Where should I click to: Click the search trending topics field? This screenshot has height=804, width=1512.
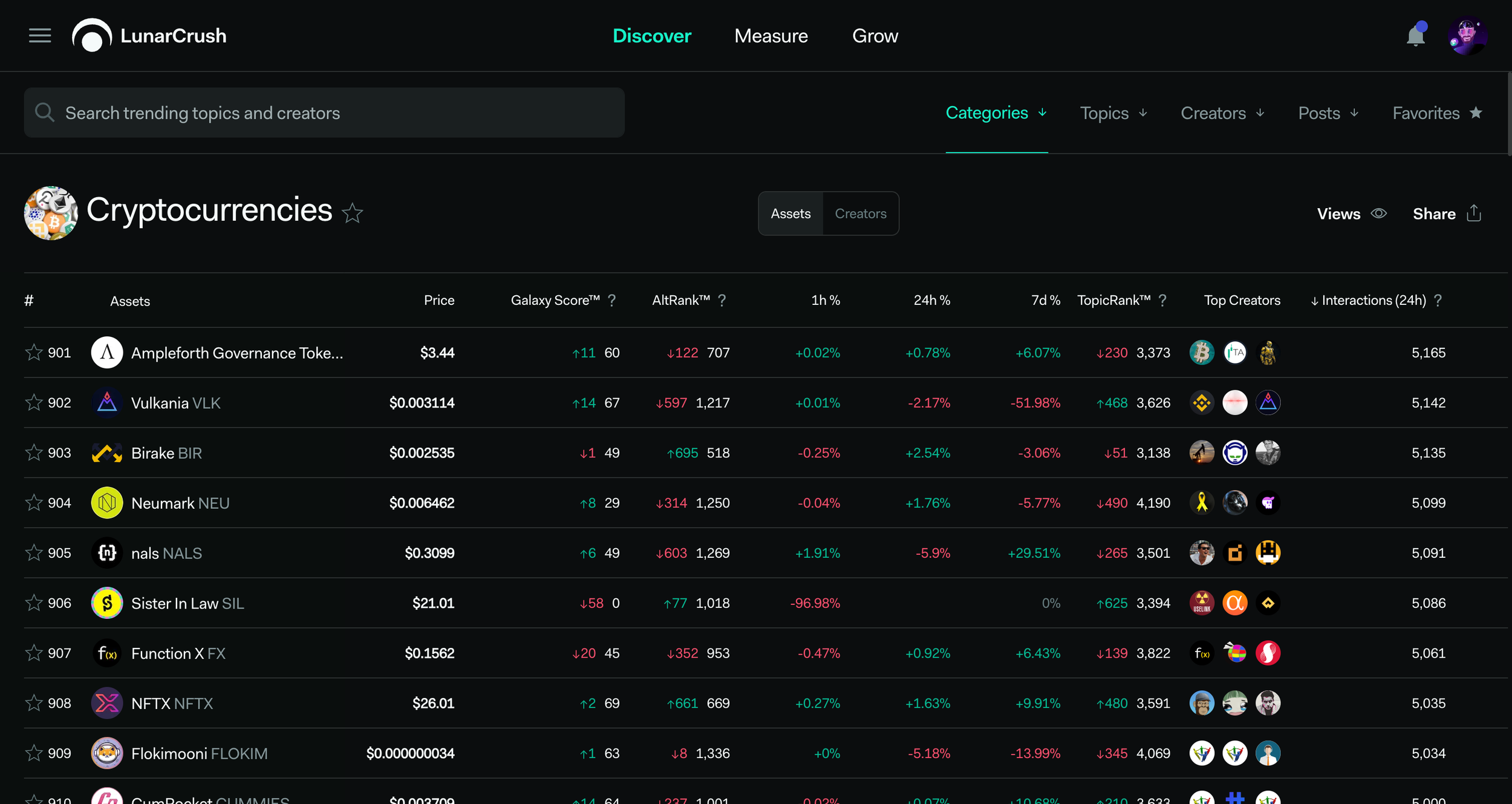tap(324, 113)
